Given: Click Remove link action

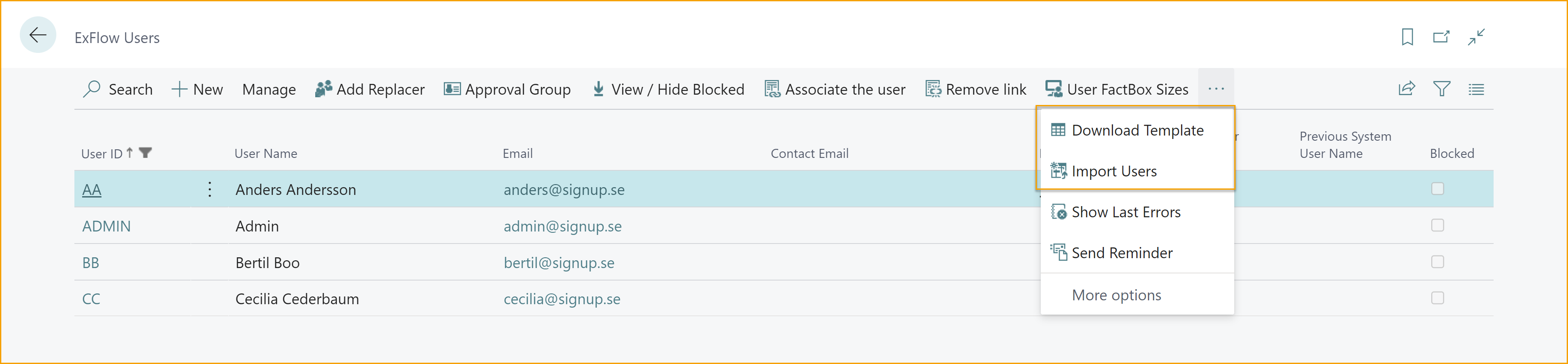Looking at the screenshot, I should click(976, 89).
